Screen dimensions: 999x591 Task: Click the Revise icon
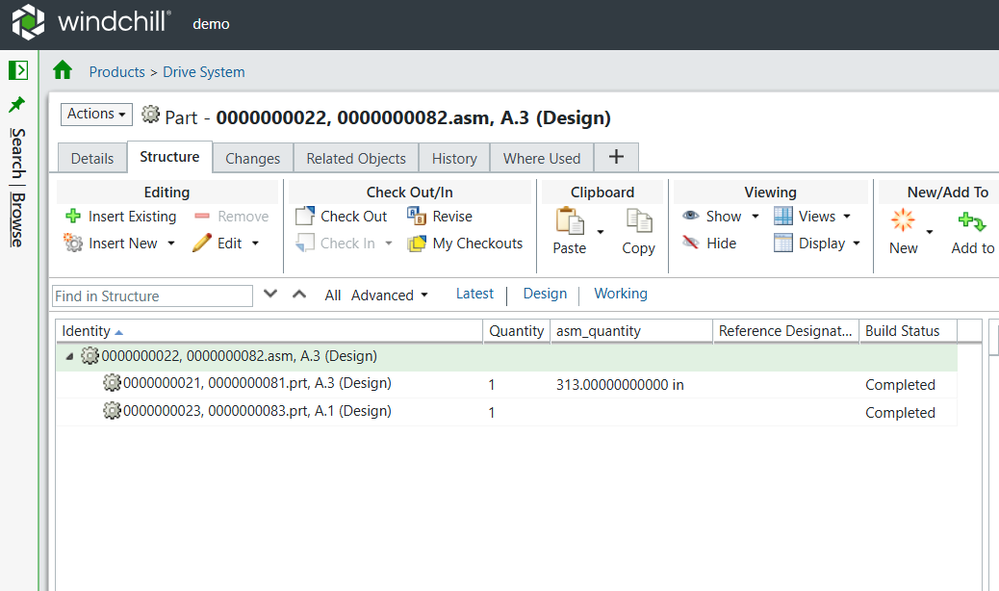[417, 216]
